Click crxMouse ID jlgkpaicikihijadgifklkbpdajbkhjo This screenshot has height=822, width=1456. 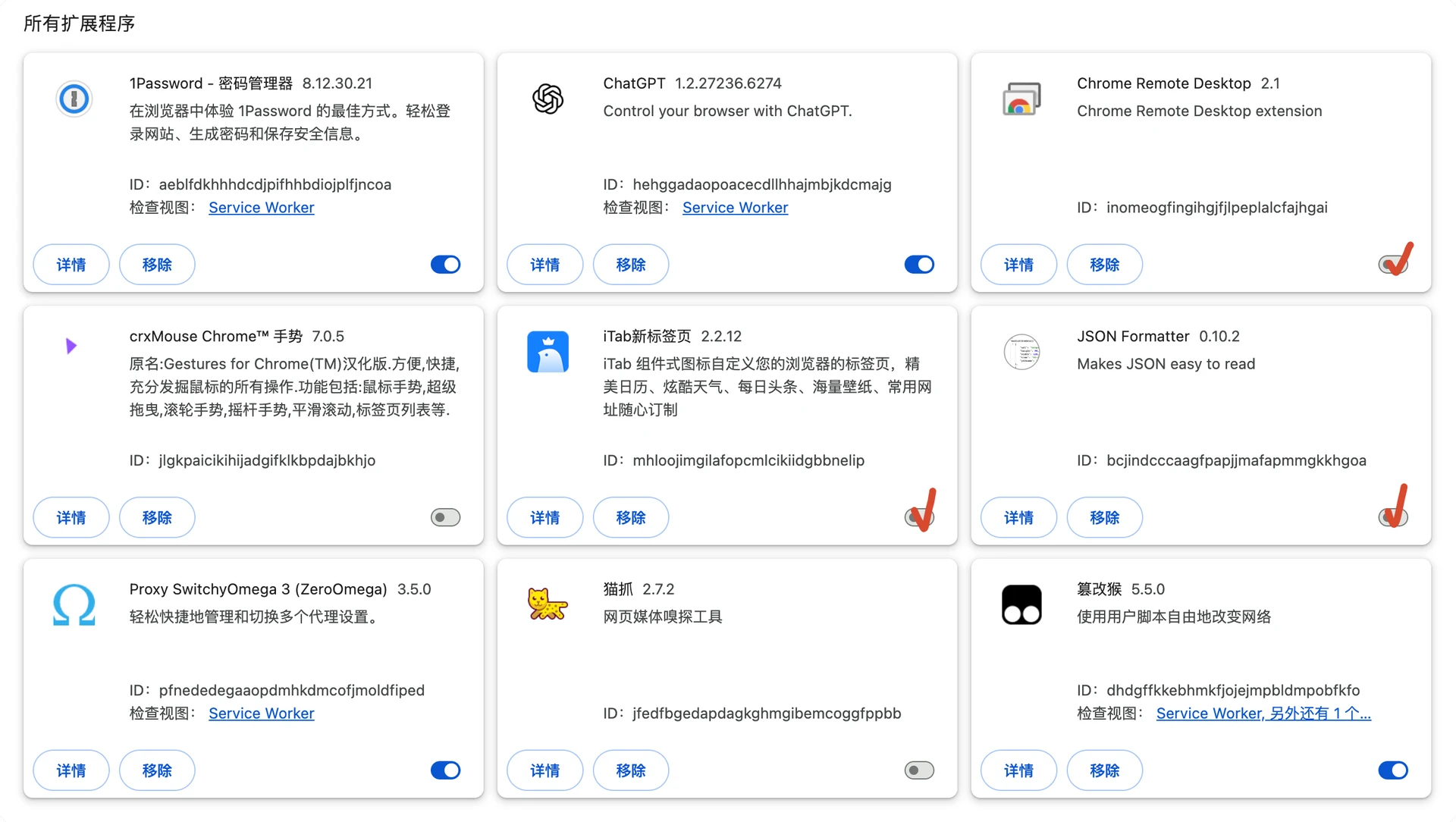click(x=267, y=460)
